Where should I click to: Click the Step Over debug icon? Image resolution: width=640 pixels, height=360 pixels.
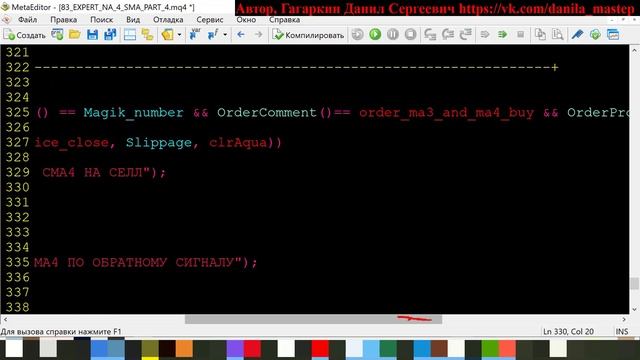(448, 35)
